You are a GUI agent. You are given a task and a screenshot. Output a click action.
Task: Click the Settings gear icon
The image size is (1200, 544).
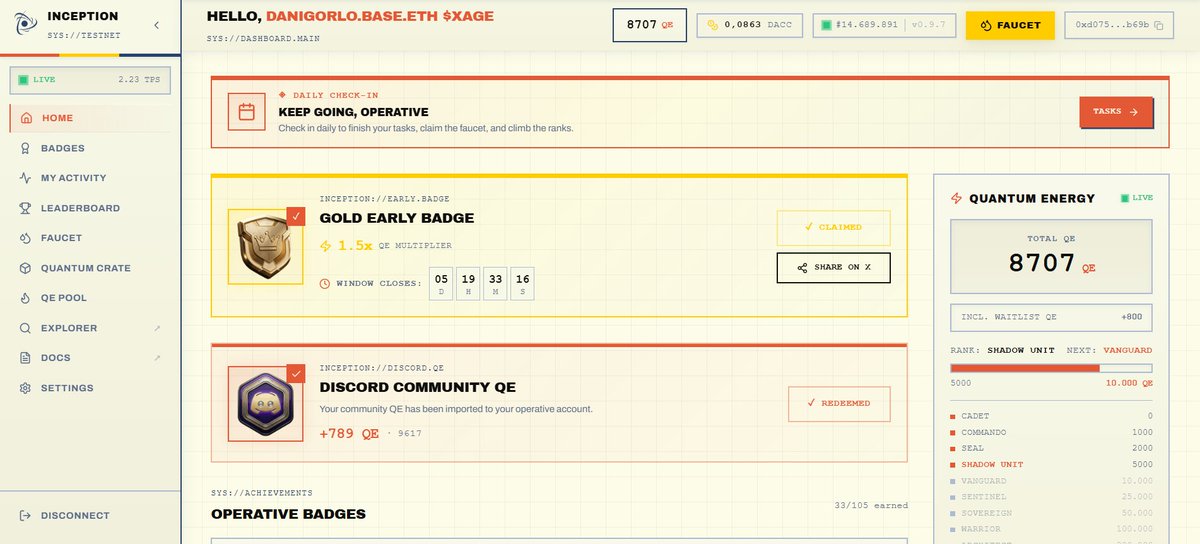[26, 388]
